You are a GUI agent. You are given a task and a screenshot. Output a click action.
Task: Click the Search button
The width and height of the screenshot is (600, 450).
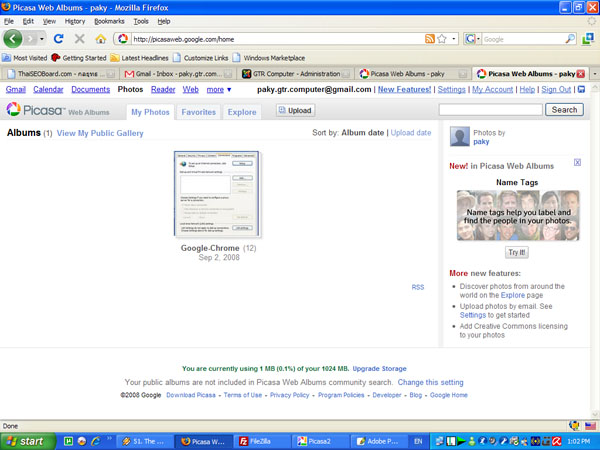tap(564, 110)
